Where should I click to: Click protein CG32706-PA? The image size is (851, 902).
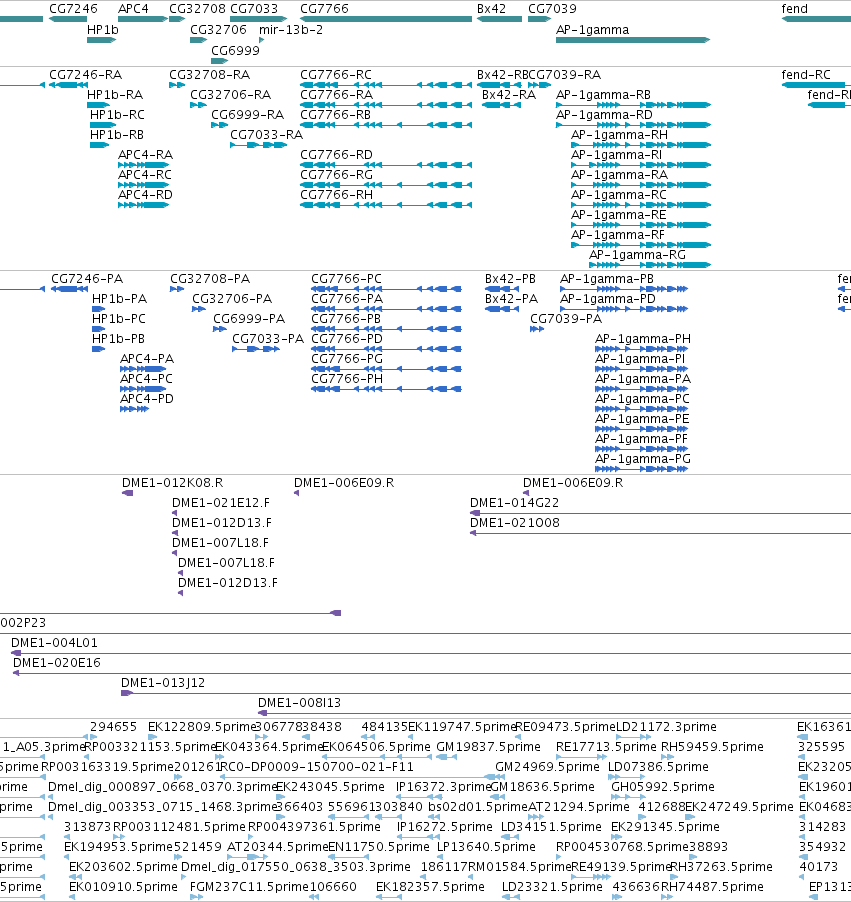[232, 299]
